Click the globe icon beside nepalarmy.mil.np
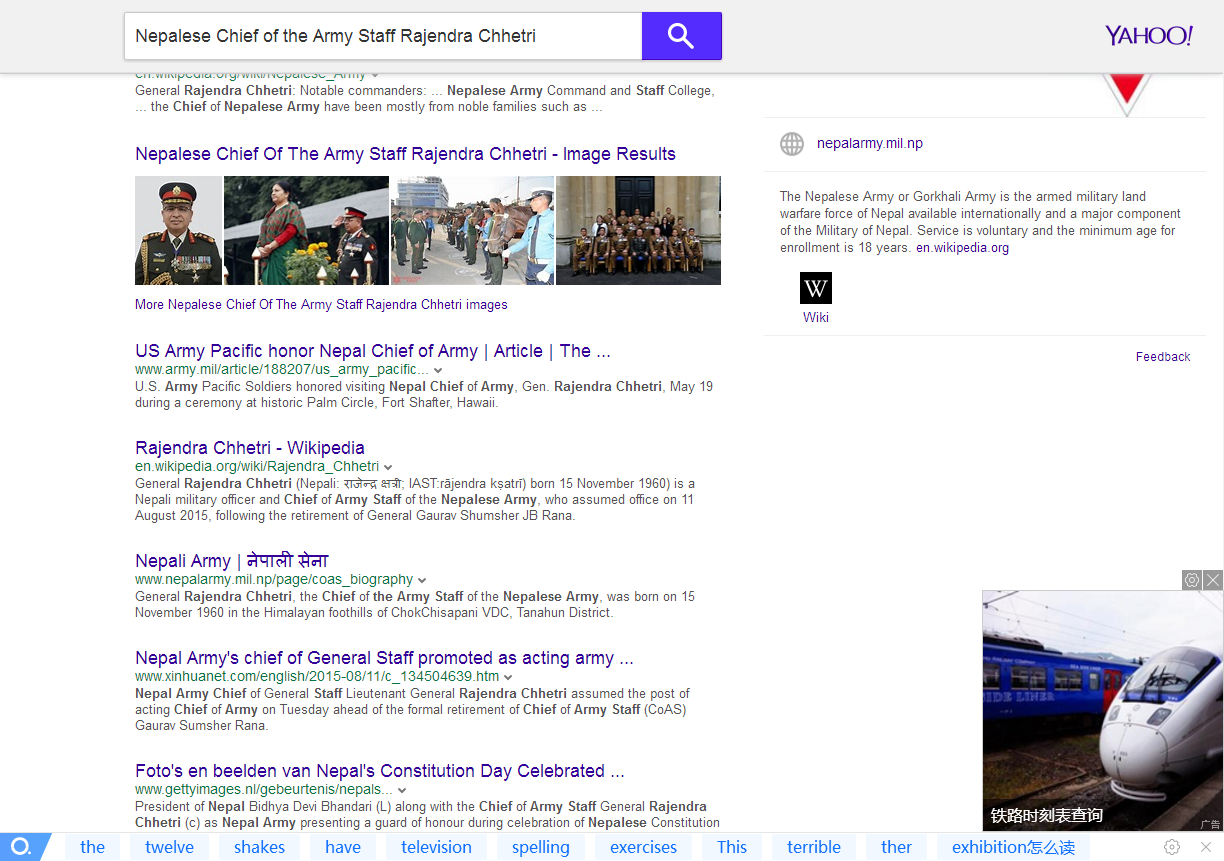Image resolution: width=1224 pixels, height=861 pixels. tap(792, 144)
